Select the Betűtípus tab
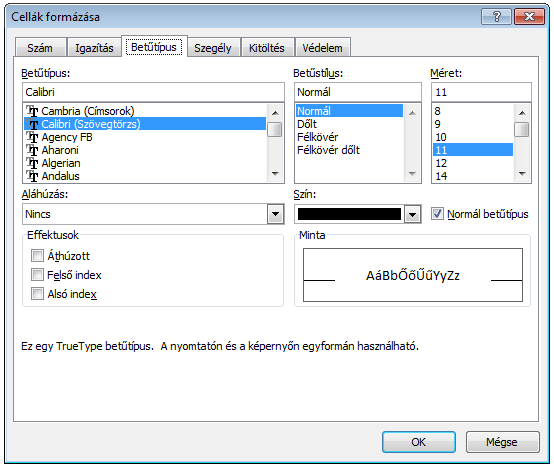Viewport: 554px width, 467px height. [154, 47]
